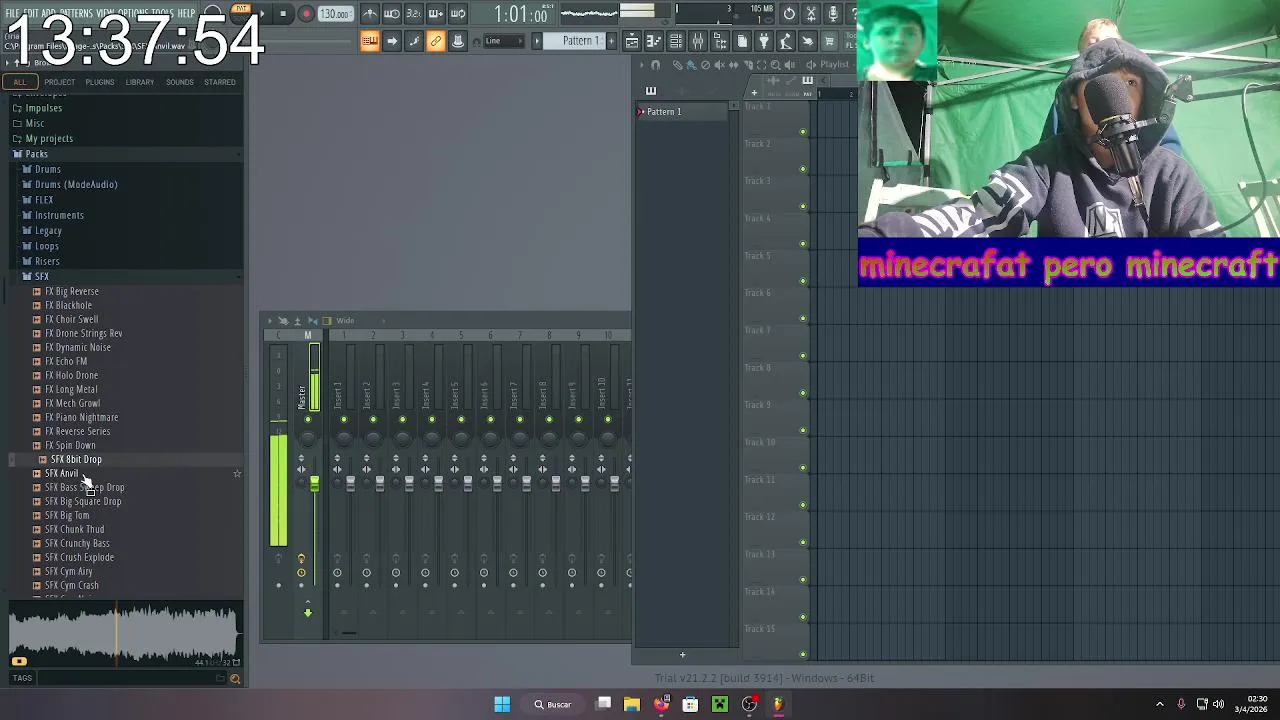Select the SOUNDS browser tab

tap(180, 82)
